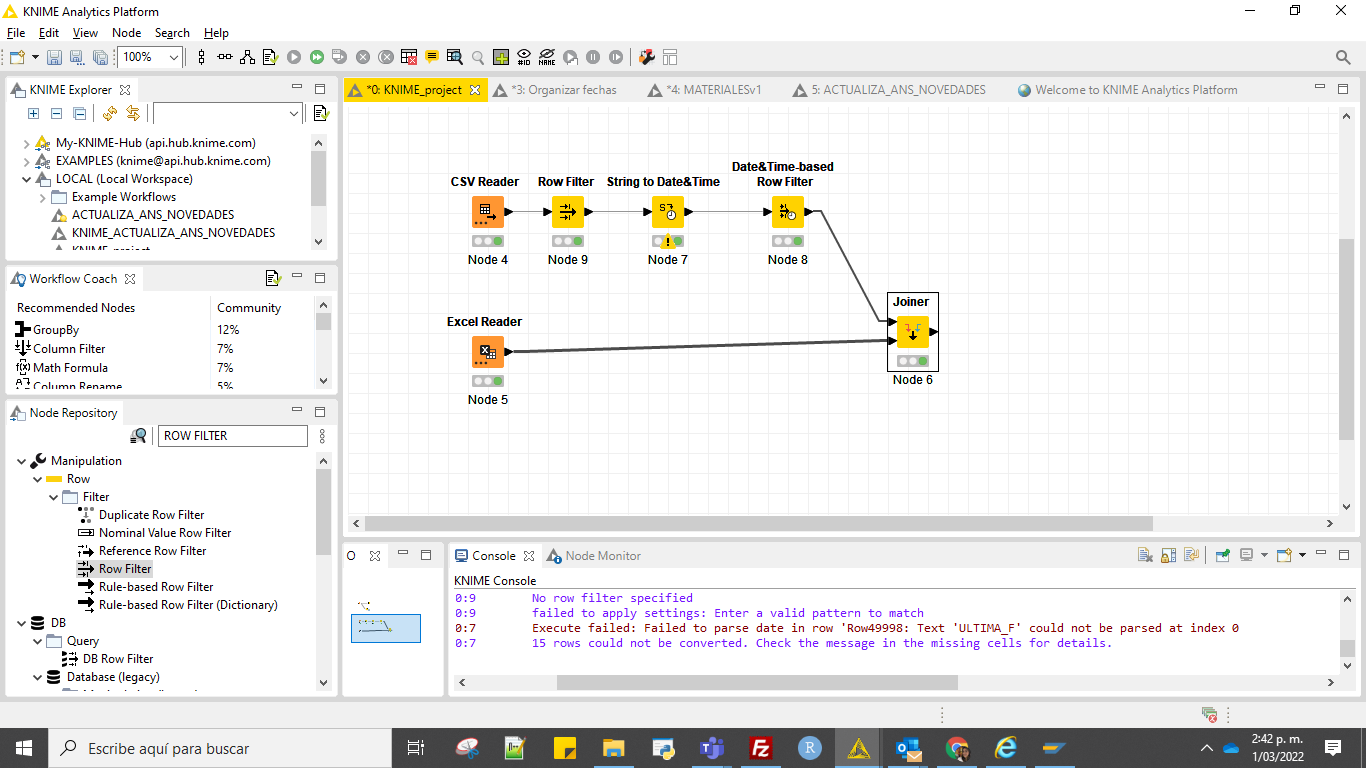The height and width of the screenshot is (768, 1366).
Task: Collapse the Manipulation category in Node Repository
Action: (x=22, y=461)
